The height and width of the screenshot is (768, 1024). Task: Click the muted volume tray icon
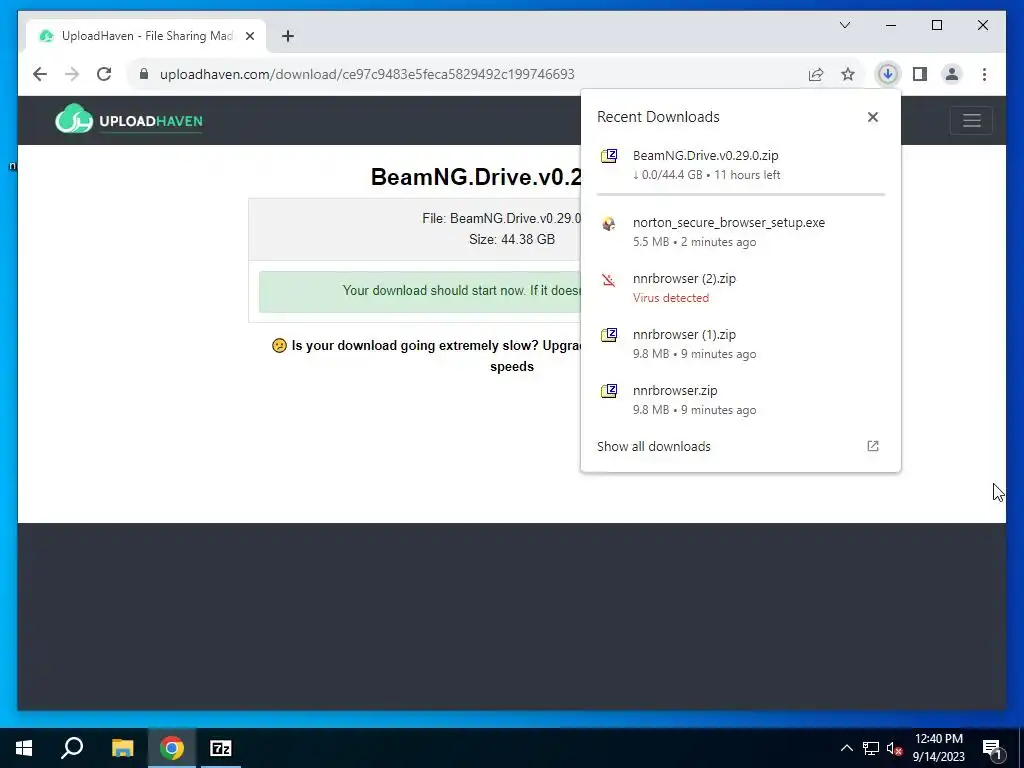(894, 748)
